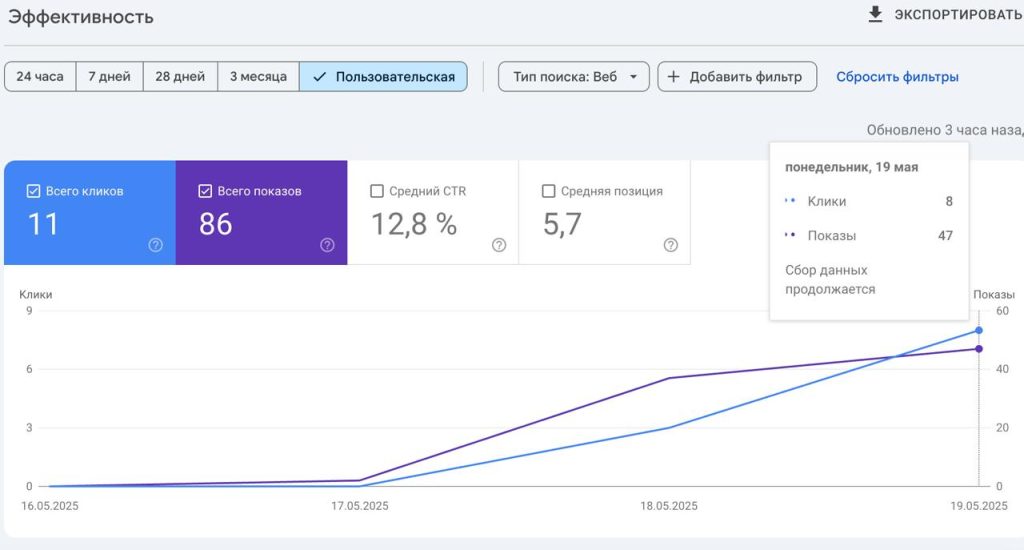Switch to the 7 дней range

click(110, 76)
